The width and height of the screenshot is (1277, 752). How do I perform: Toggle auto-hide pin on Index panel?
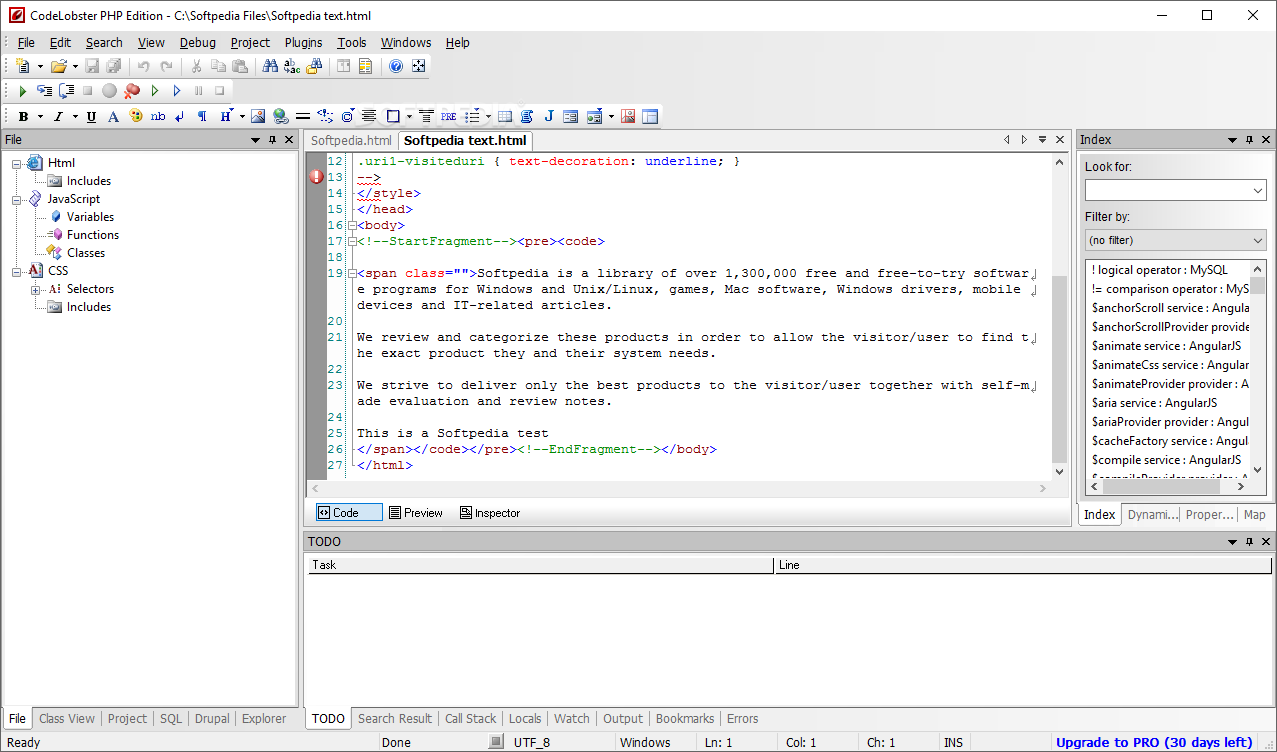coord(1250,140)
